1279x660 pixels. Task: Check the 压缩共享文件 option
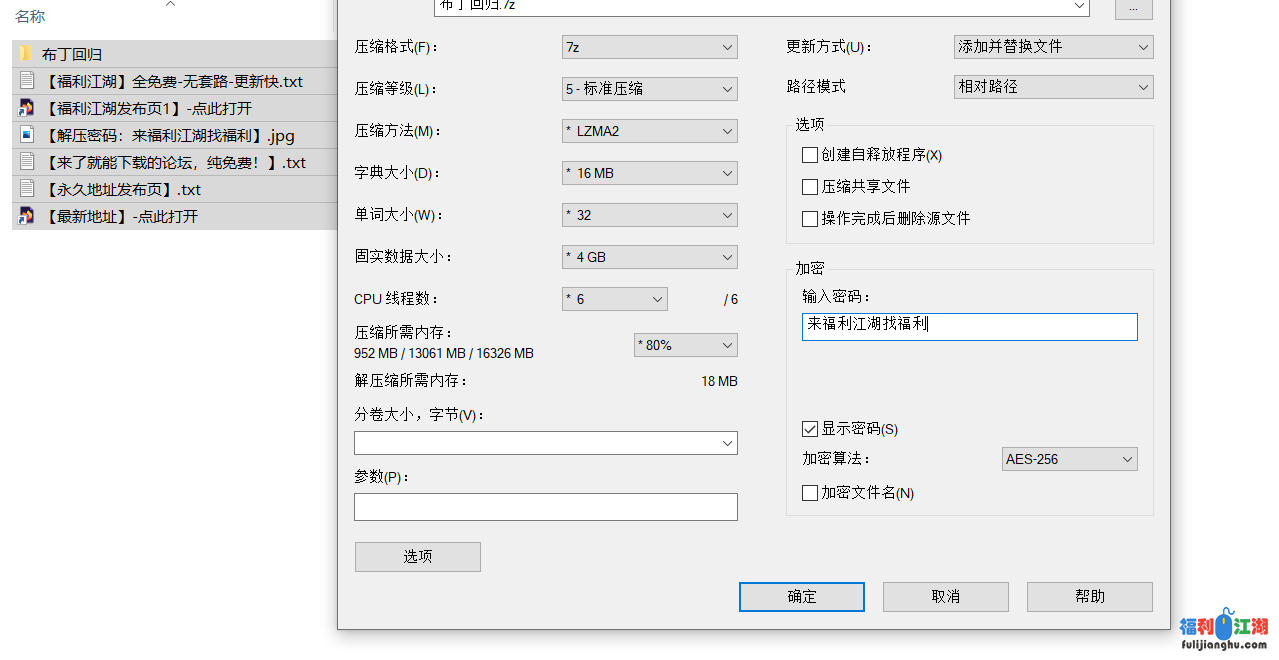810,187
